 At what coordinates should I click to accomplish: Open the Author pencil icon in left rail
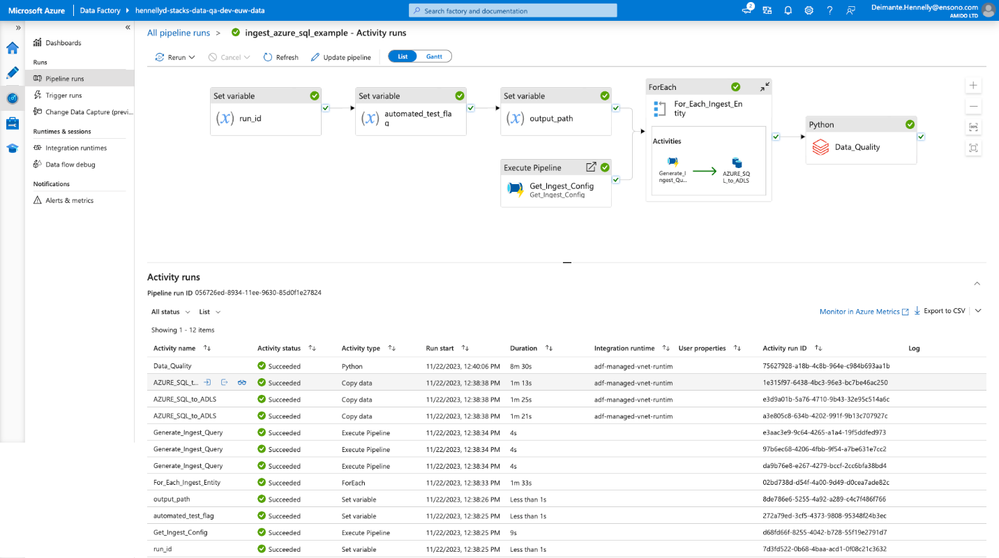[12, 73]
